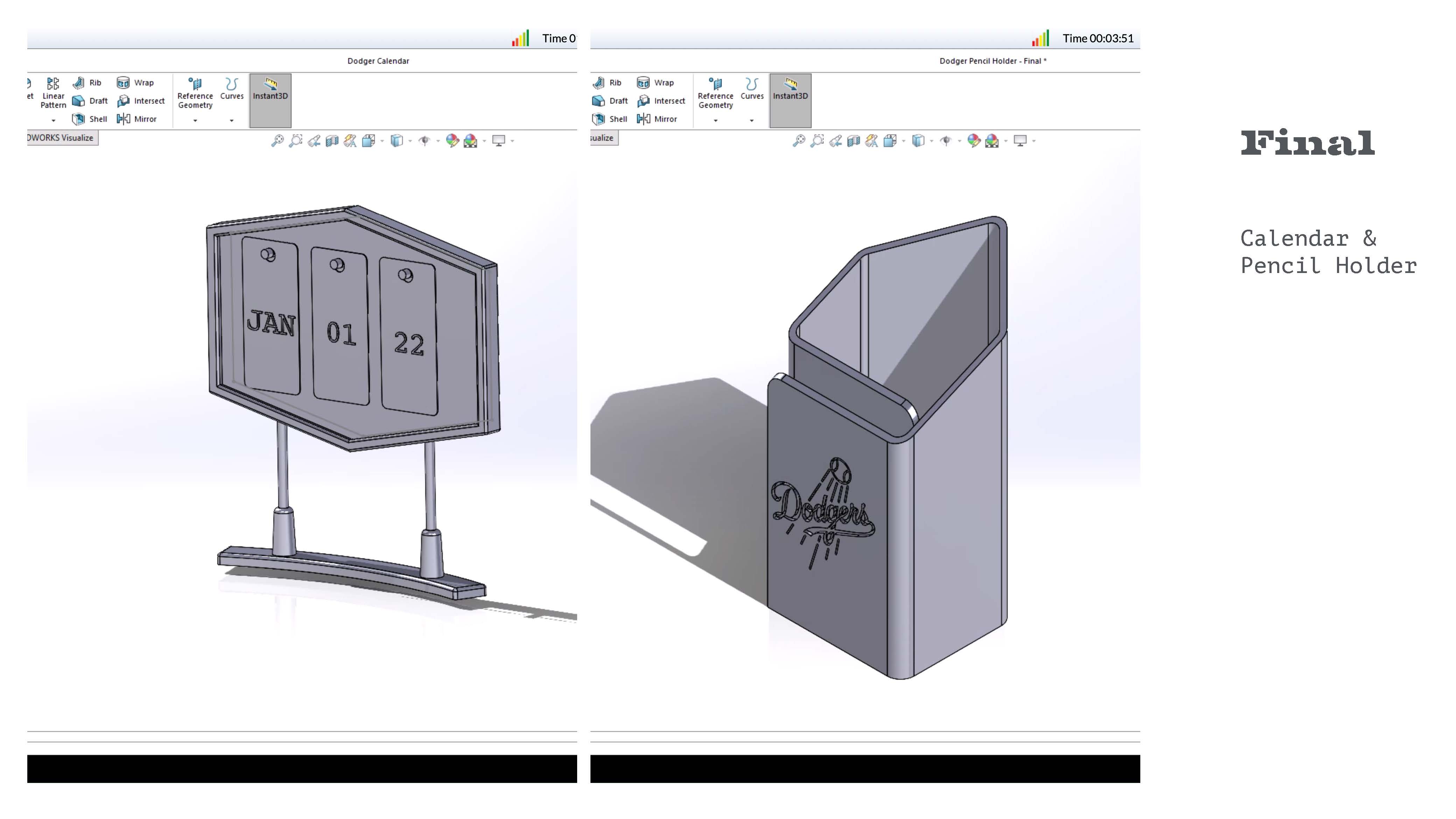This screenshot has width=1456, height=819.
Task: Expand Reference Geometry dropdown in Dodger Calendar window
Action: tap(195, 120)
